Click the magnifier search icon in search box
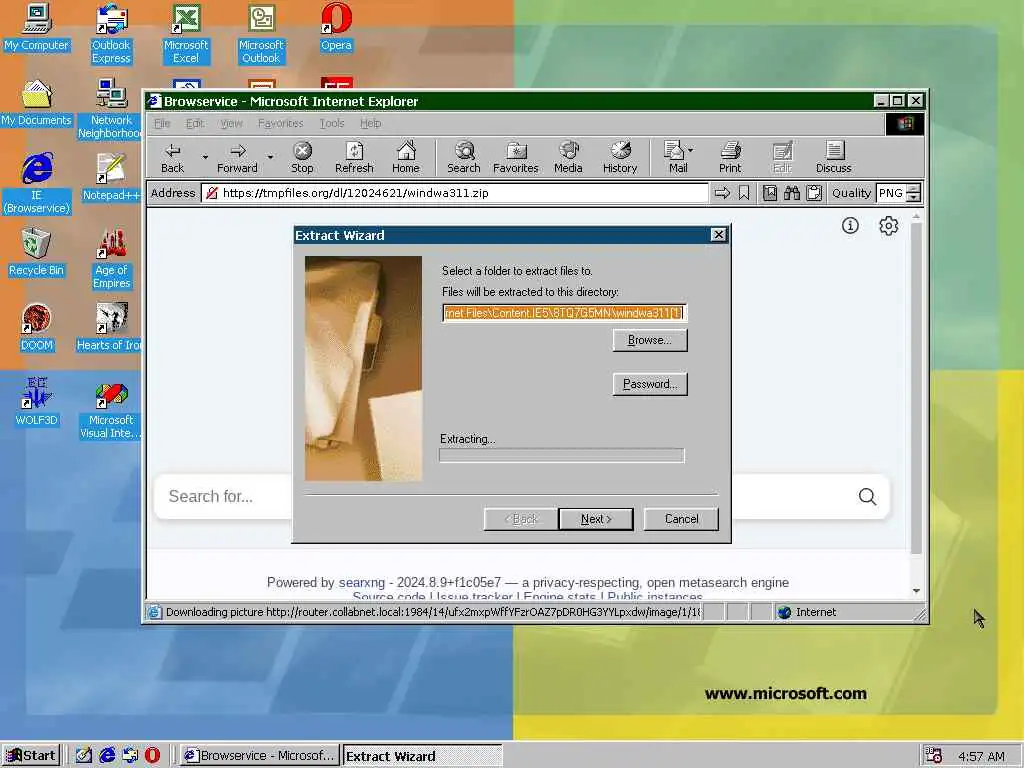This screenshot has height=768, width=1024. pos(867,496)
